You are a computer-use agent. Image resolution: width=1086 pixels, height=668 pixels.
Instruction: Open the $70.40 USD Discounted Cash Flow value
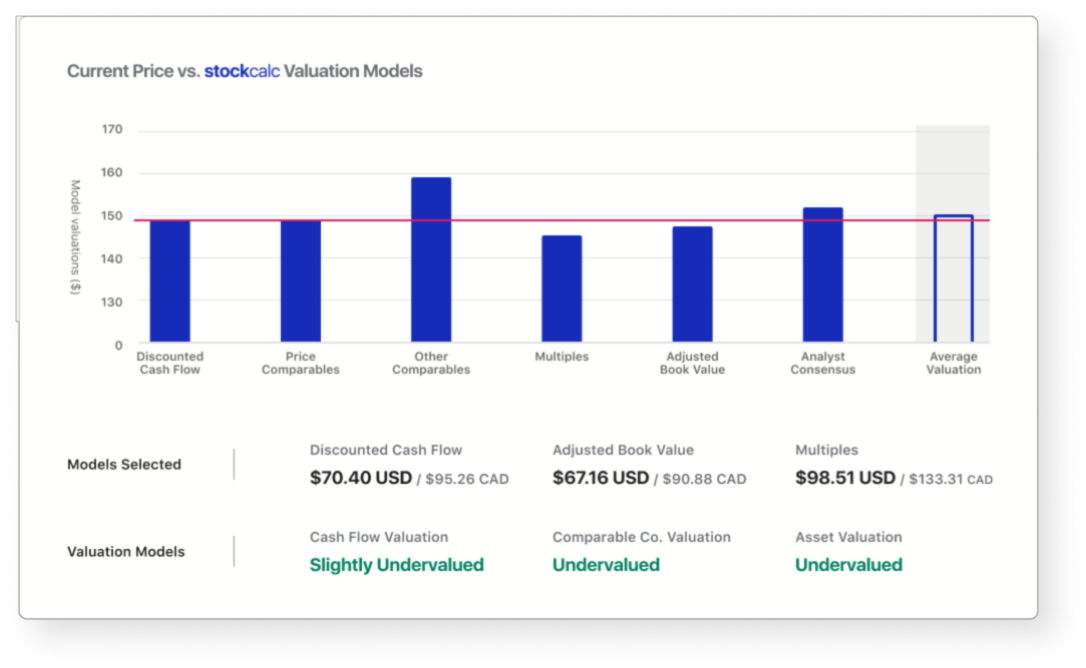tap(361, 478)
